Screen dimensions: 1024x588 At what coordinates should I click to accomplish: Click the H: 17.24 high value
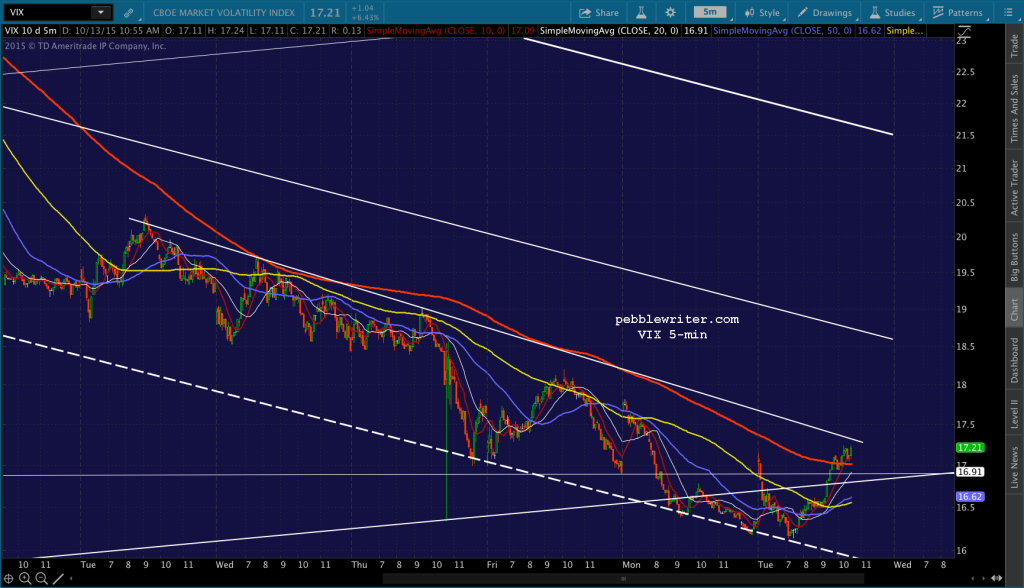point(226,31)
